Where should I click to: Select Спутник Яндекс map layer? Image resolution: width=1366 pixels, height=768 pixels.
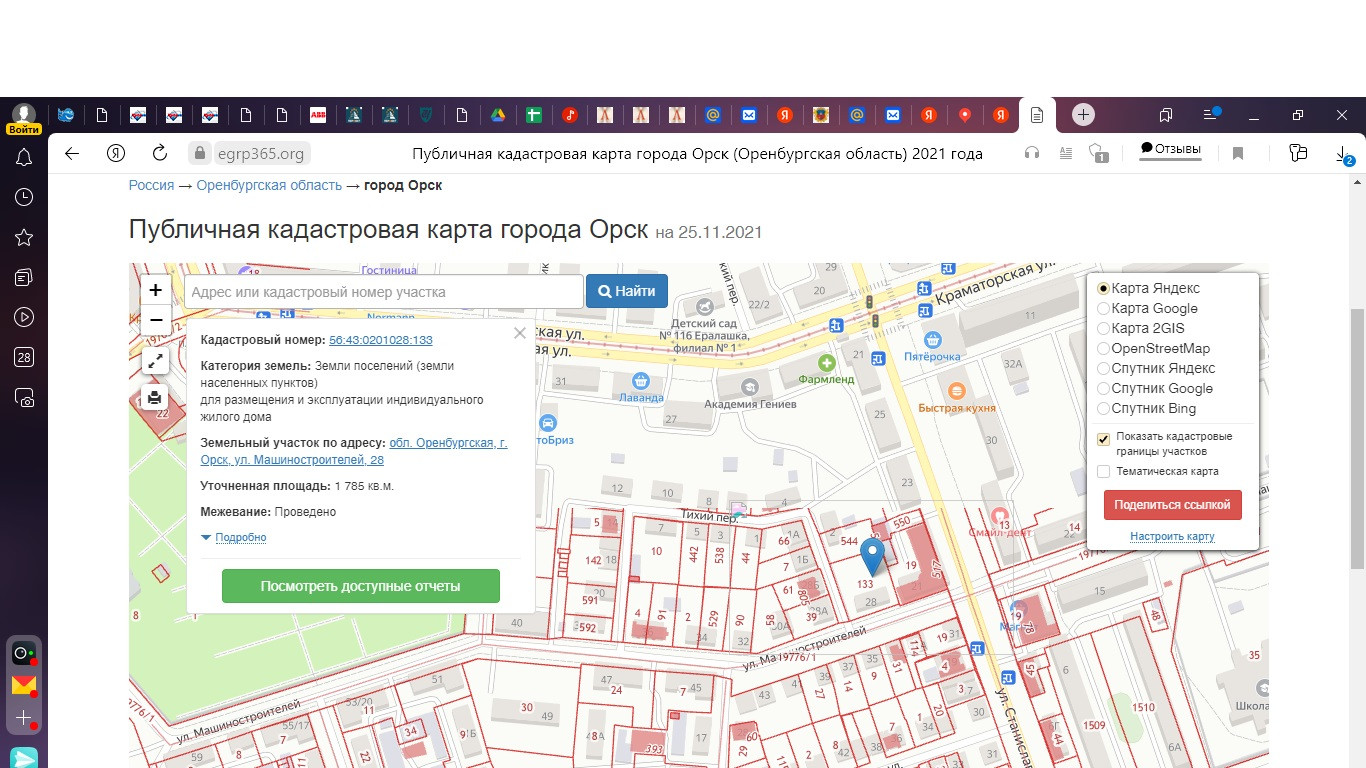1104,369
